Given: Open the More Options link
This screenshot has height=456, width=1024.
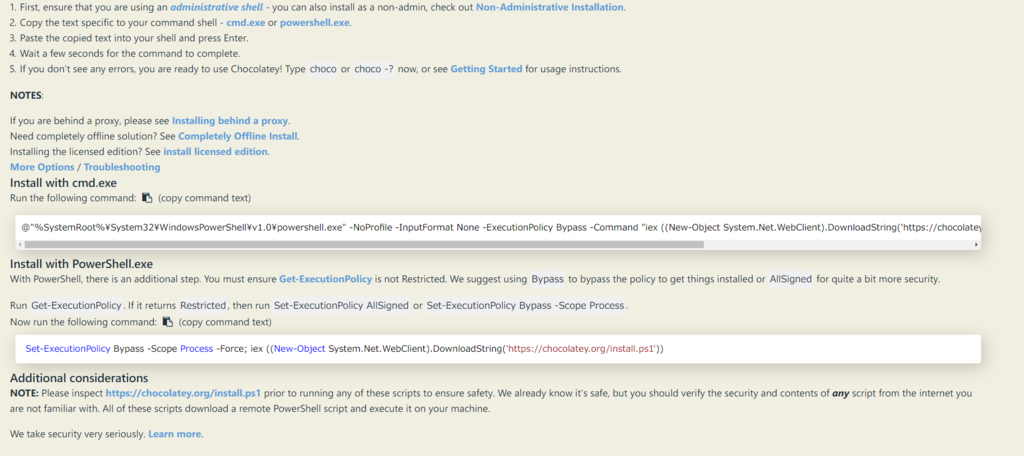Looking at the screenshot, I should (x=42, y=167).
